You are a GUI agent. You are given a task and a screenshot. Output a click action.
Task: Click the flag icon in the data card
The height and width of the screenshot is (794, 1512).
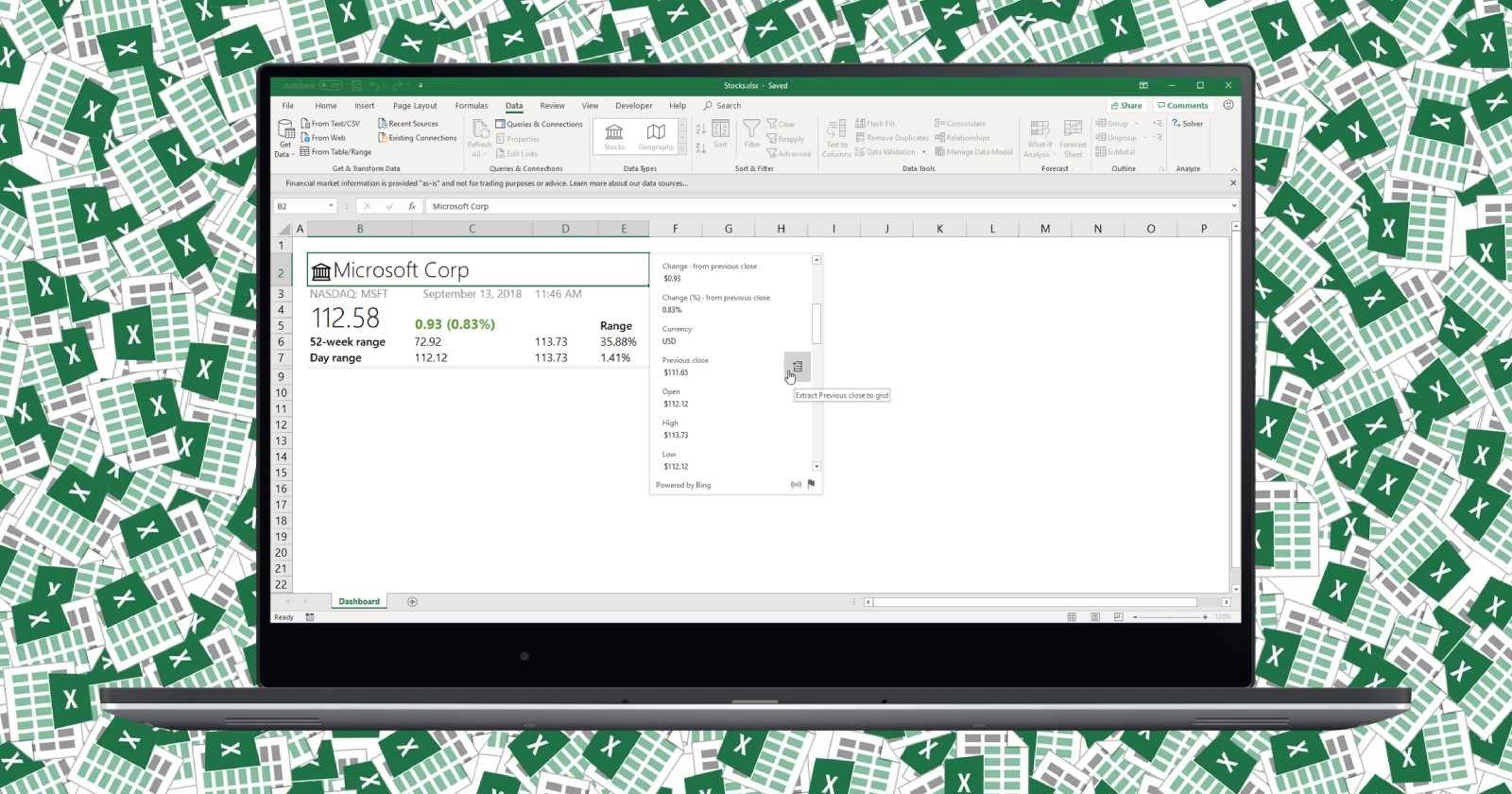tap(811, 484)
